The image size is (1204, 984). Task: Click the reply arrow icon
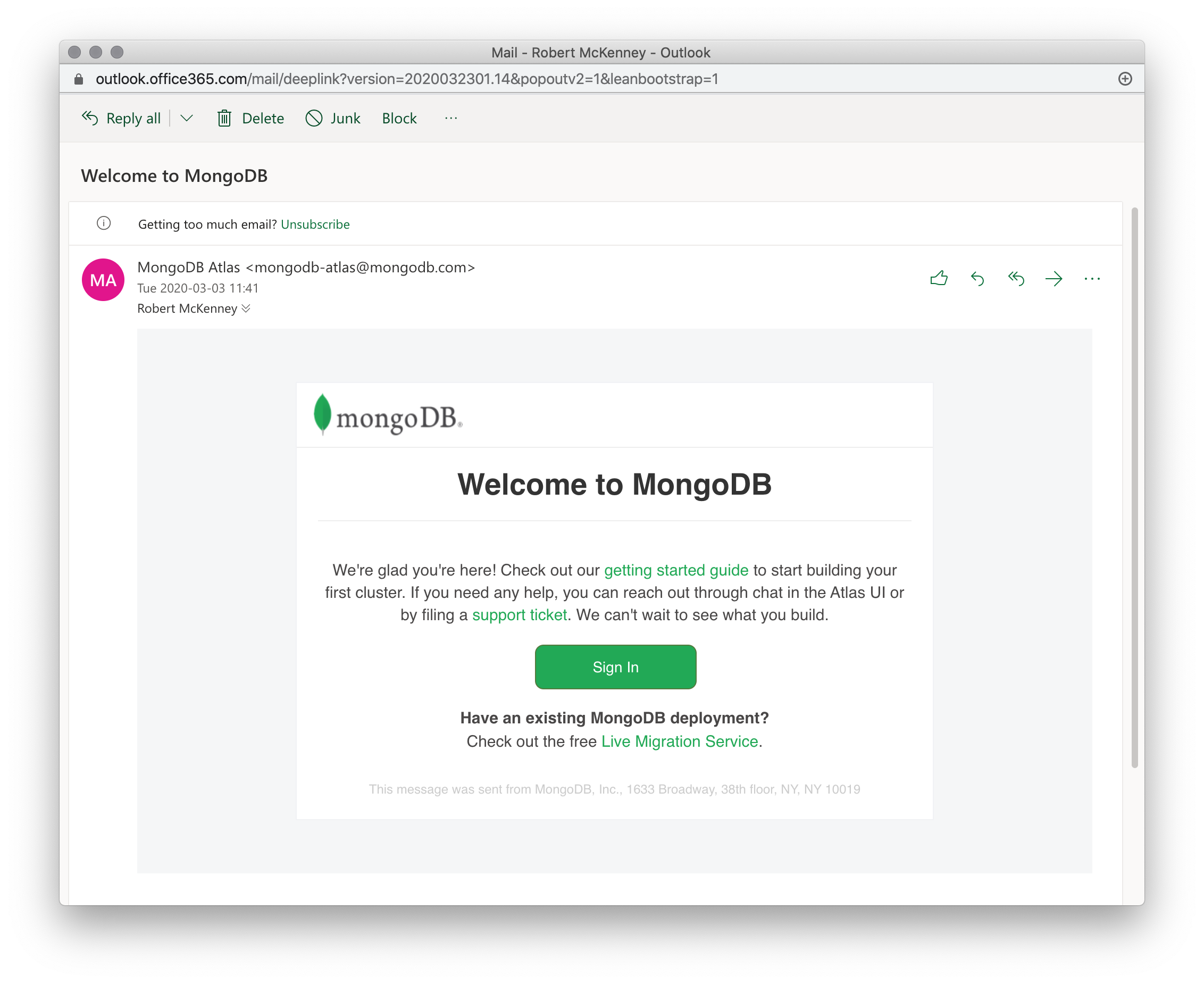tap(977, 278)
